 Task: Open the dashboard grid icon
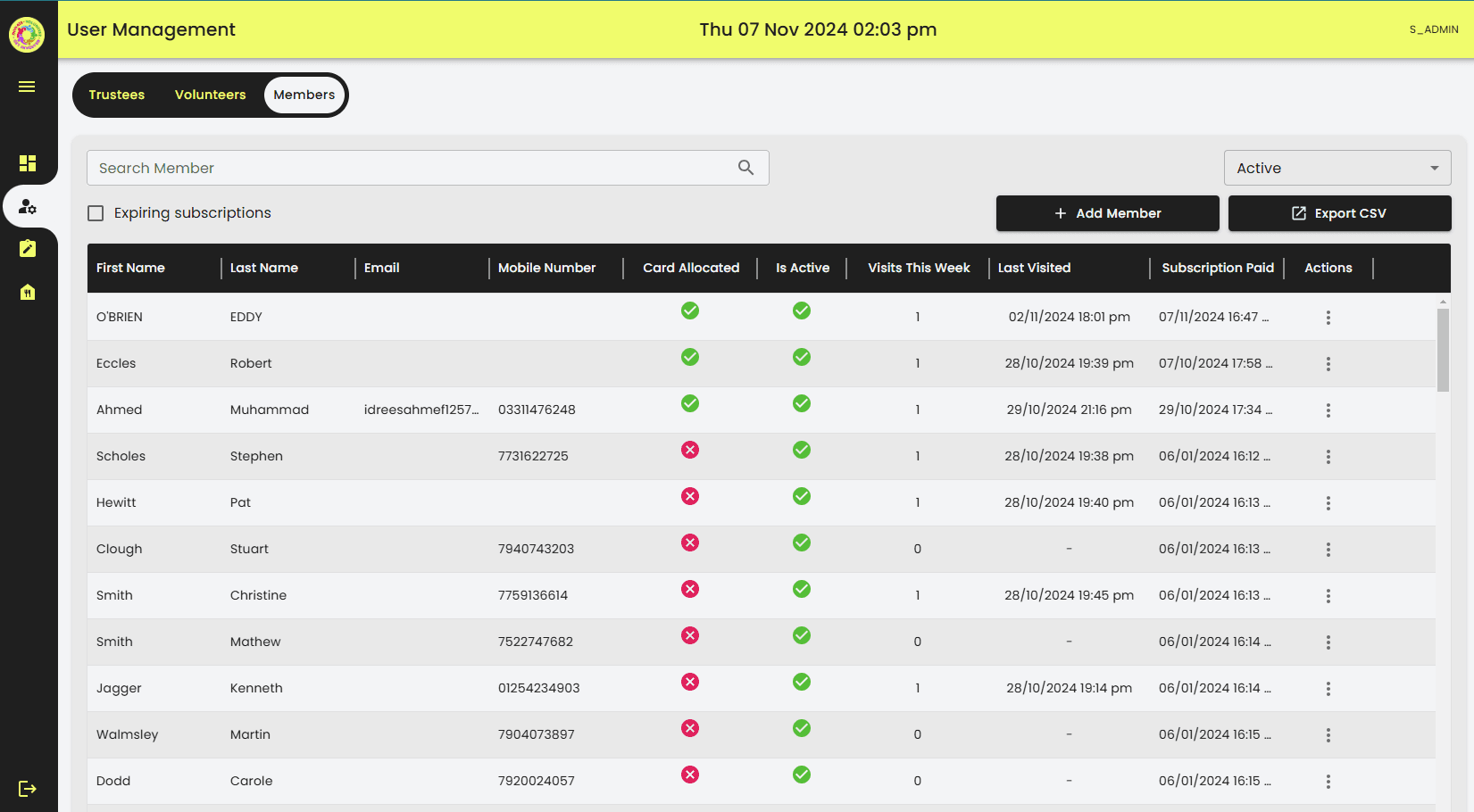click(28, 163)
